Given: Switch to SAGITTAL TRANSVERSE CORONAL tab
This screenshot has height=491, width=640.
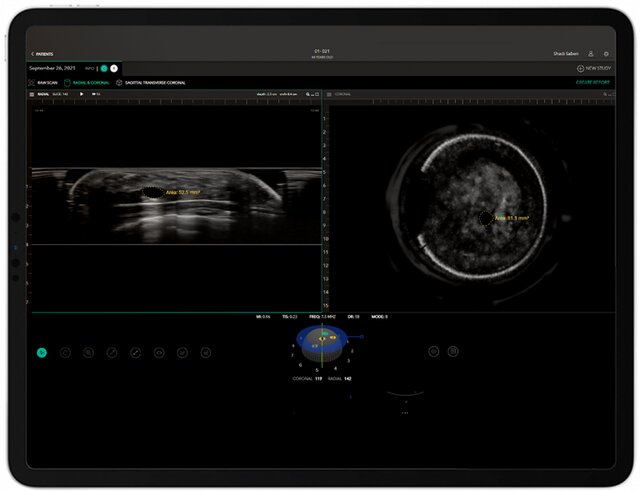Looking at the screenshot, I should pyautogui.click(x=154, y=82).
